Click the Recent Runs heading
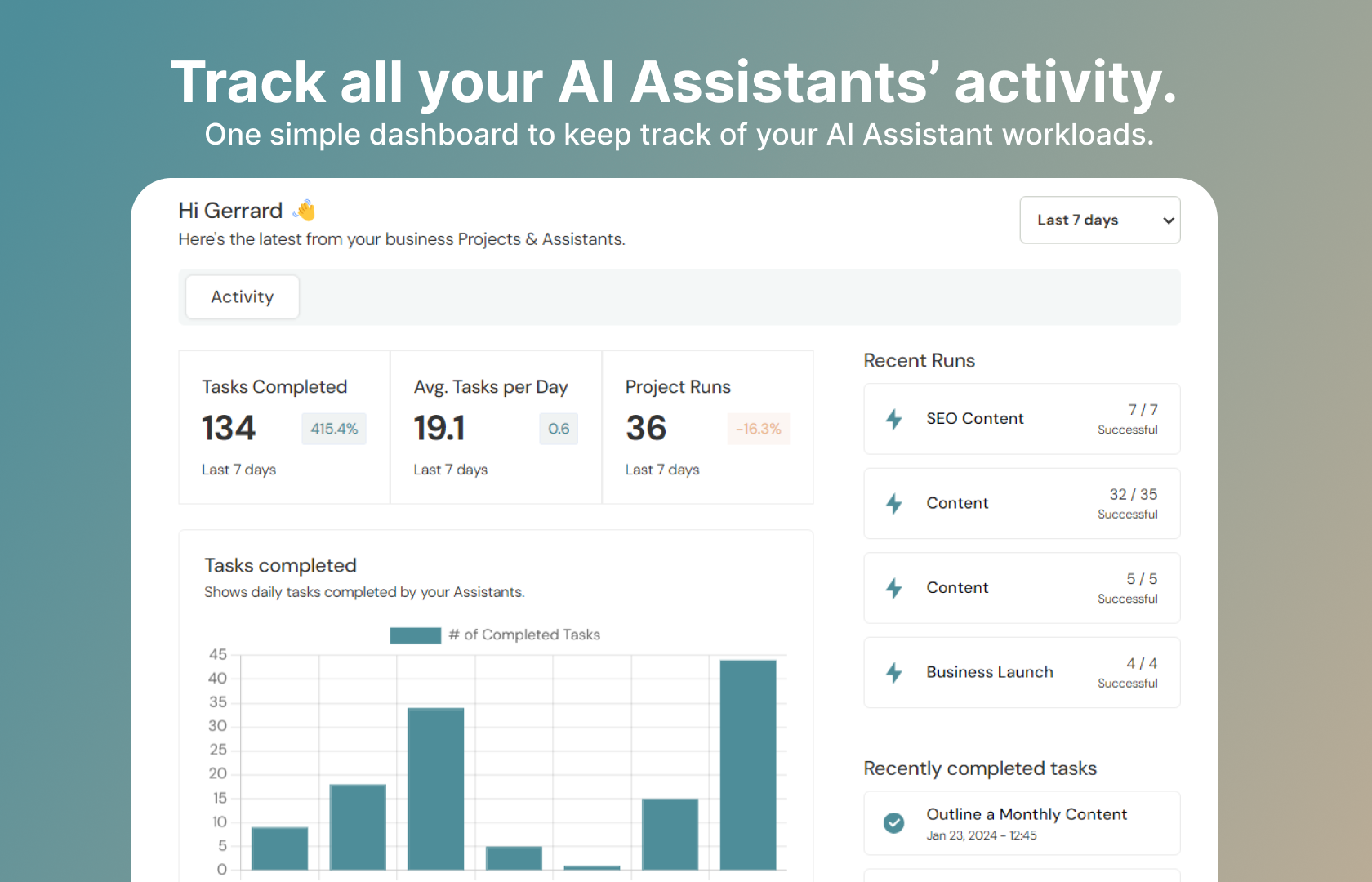Screen dimensions: 1372x882 [x=920, y=361]
